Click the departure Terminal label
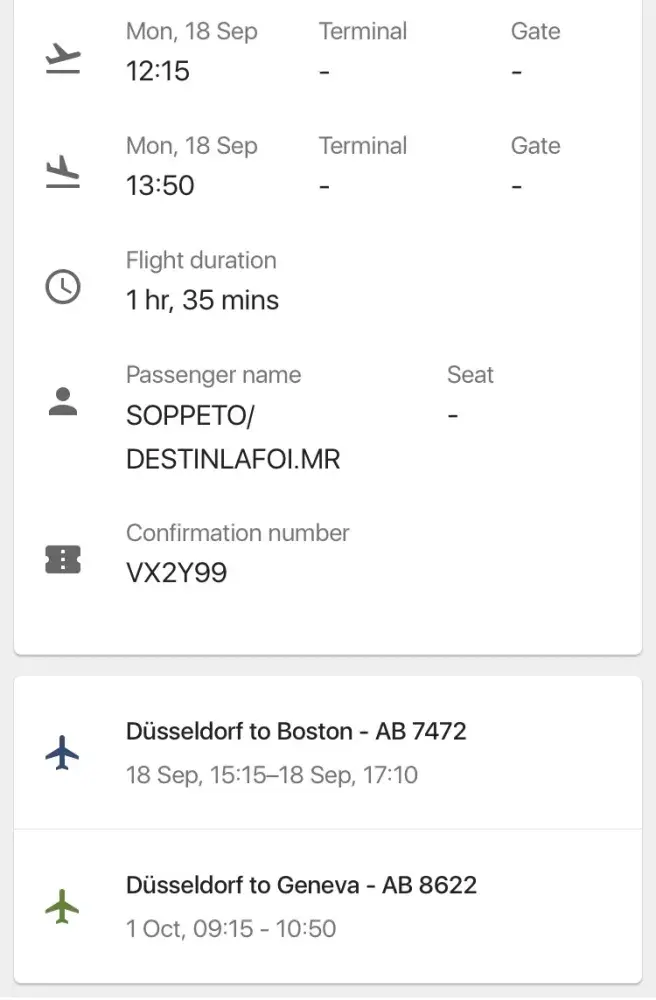Image resolution: width=656 pixels, height=1000 pixels. (x=362, y=31)
